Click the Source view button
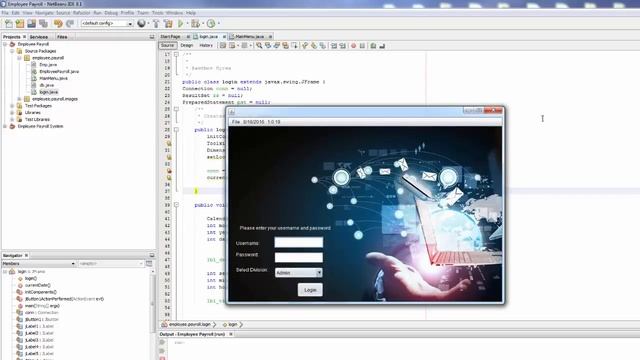 click(167, 45)
